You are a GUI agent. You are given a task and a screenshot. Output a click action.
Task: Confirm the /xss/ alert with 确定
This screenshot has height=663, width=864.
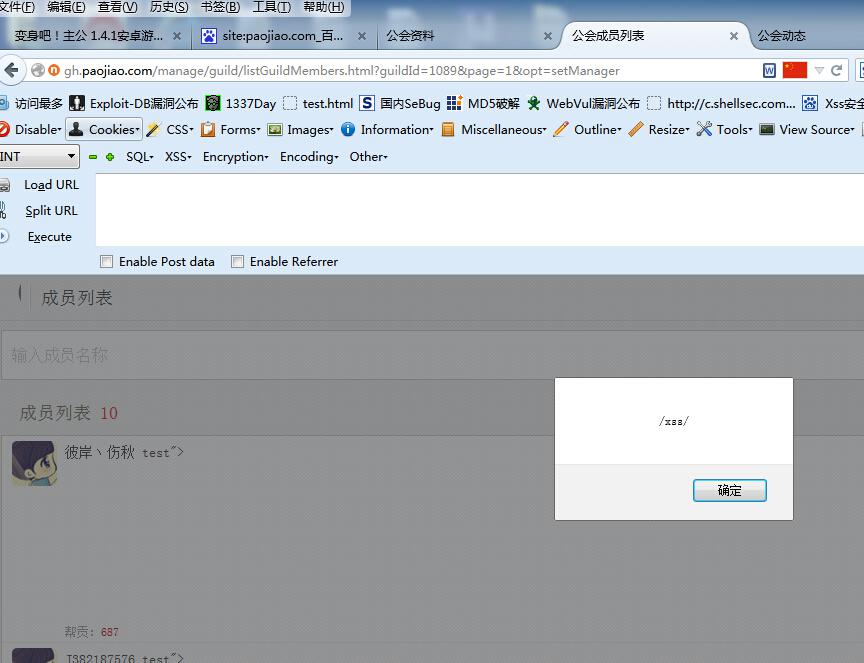(x=730, y=490)
